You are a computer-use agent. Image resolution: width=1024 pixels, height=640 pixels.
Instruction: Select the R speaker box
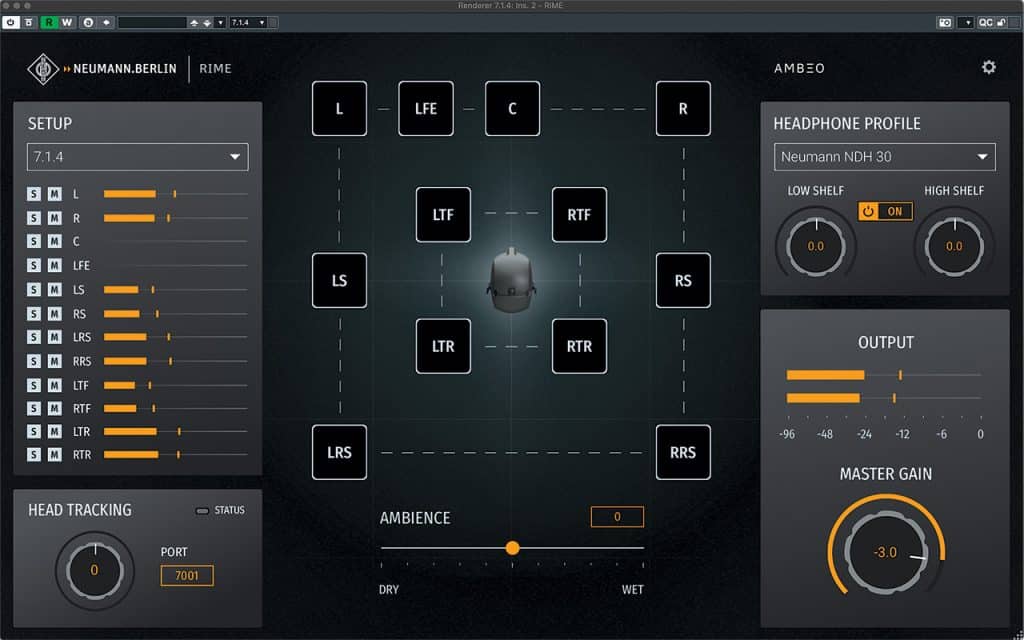[x=683, y=108]
